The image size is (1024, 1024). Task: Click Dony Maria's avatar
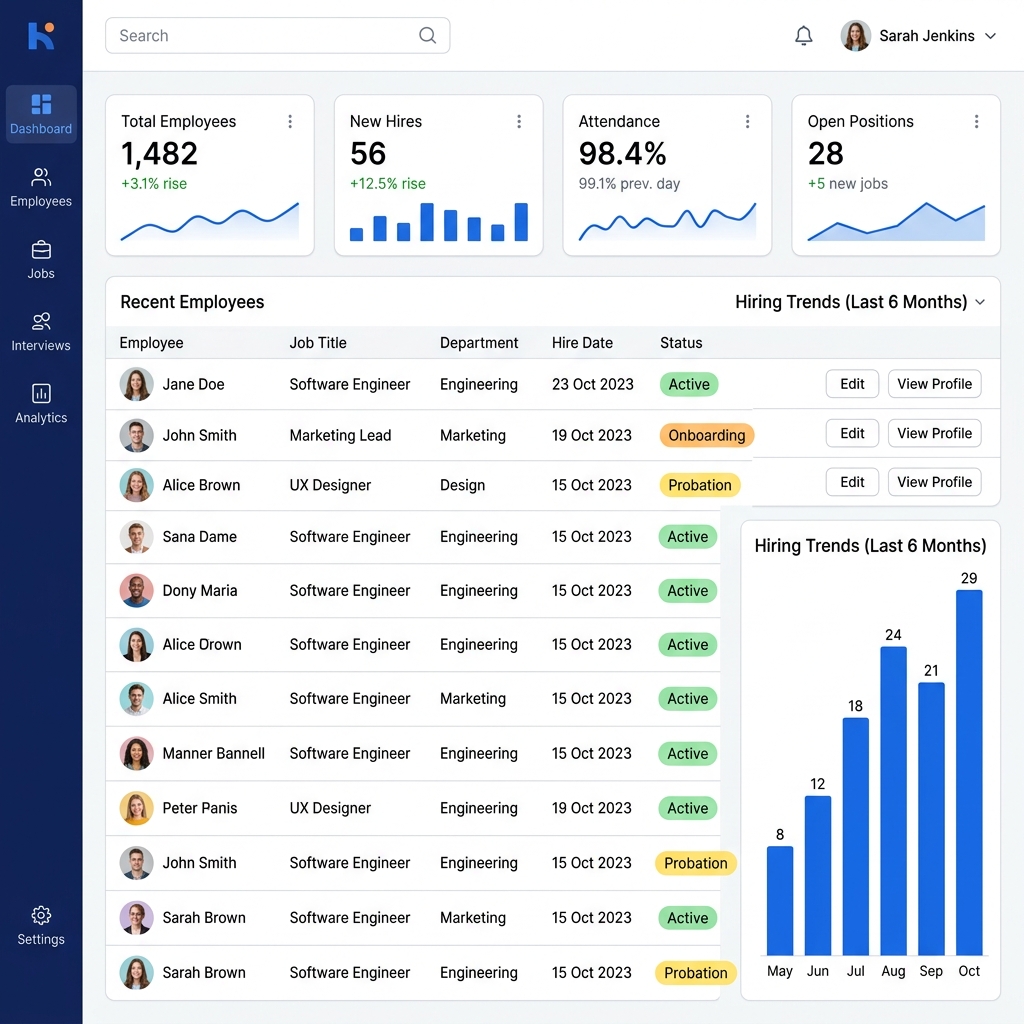136,590
